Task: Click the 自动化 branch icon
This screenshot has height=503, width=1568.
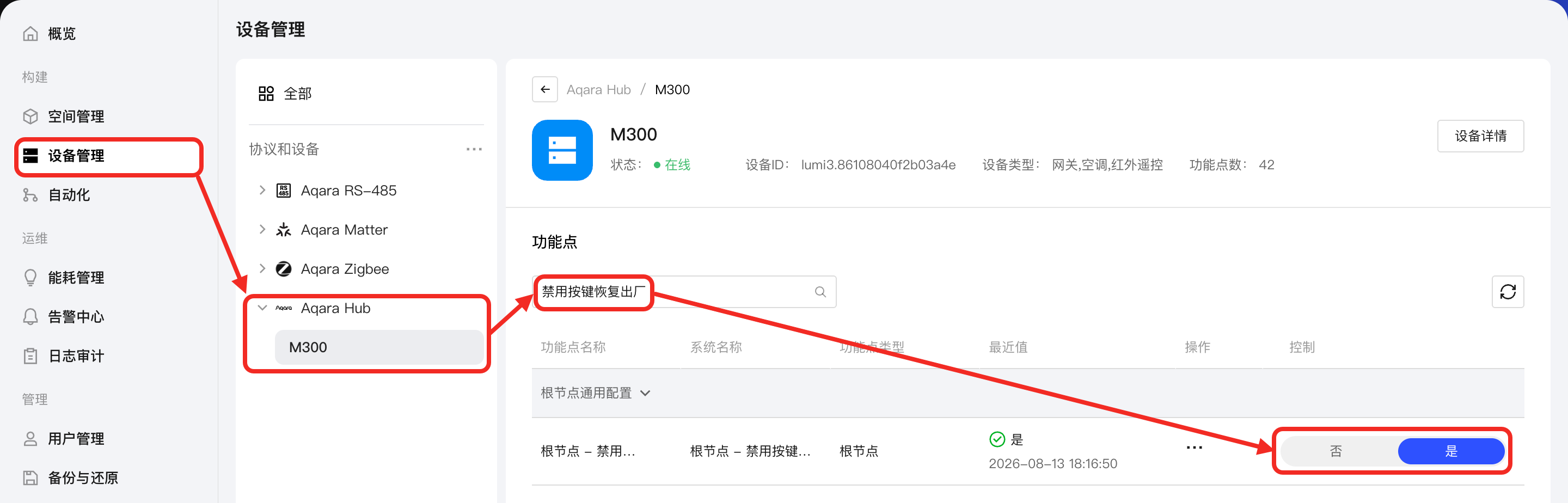Action: (x=30, y=195)
